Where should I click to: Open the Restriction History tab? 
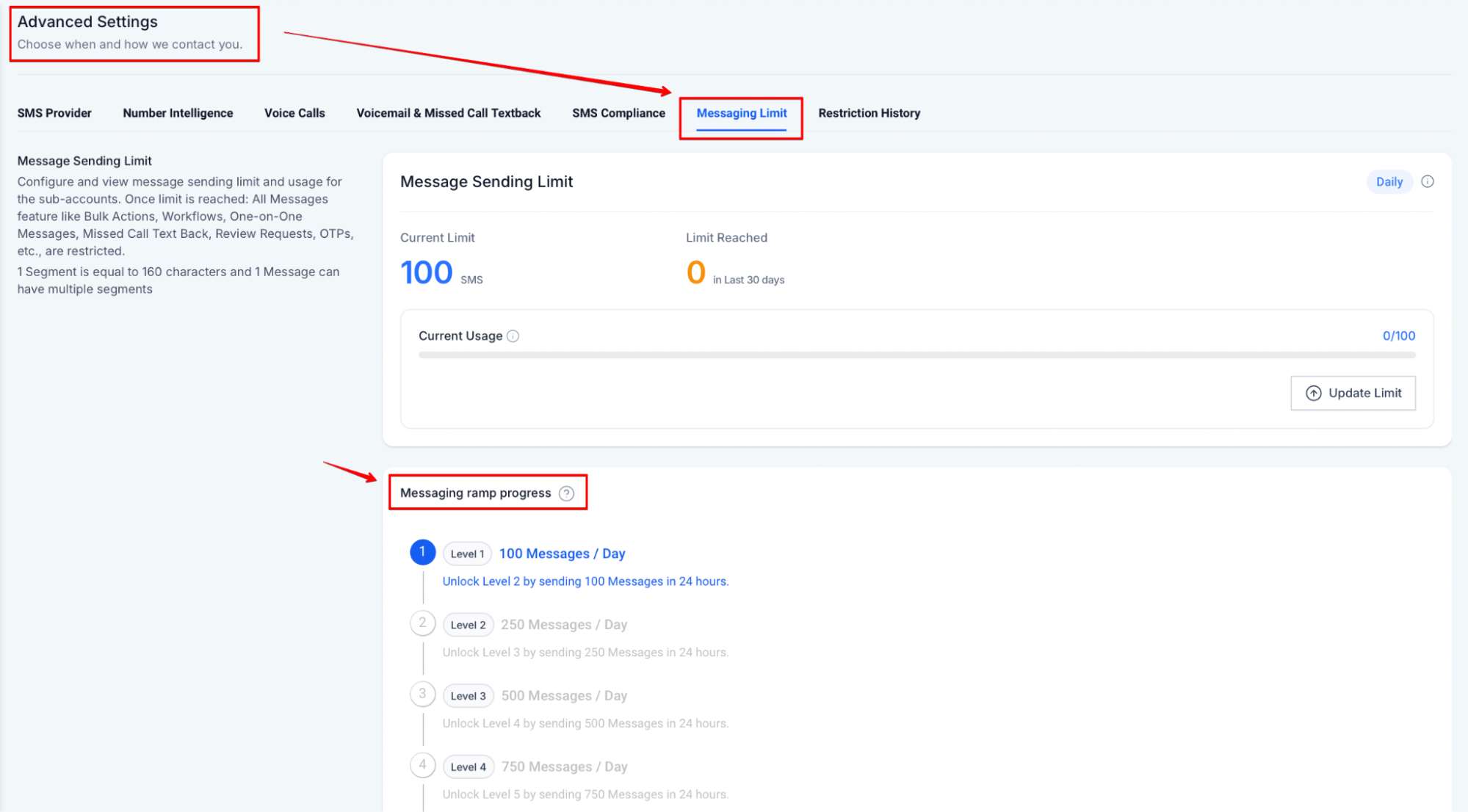tap(869, 113)
